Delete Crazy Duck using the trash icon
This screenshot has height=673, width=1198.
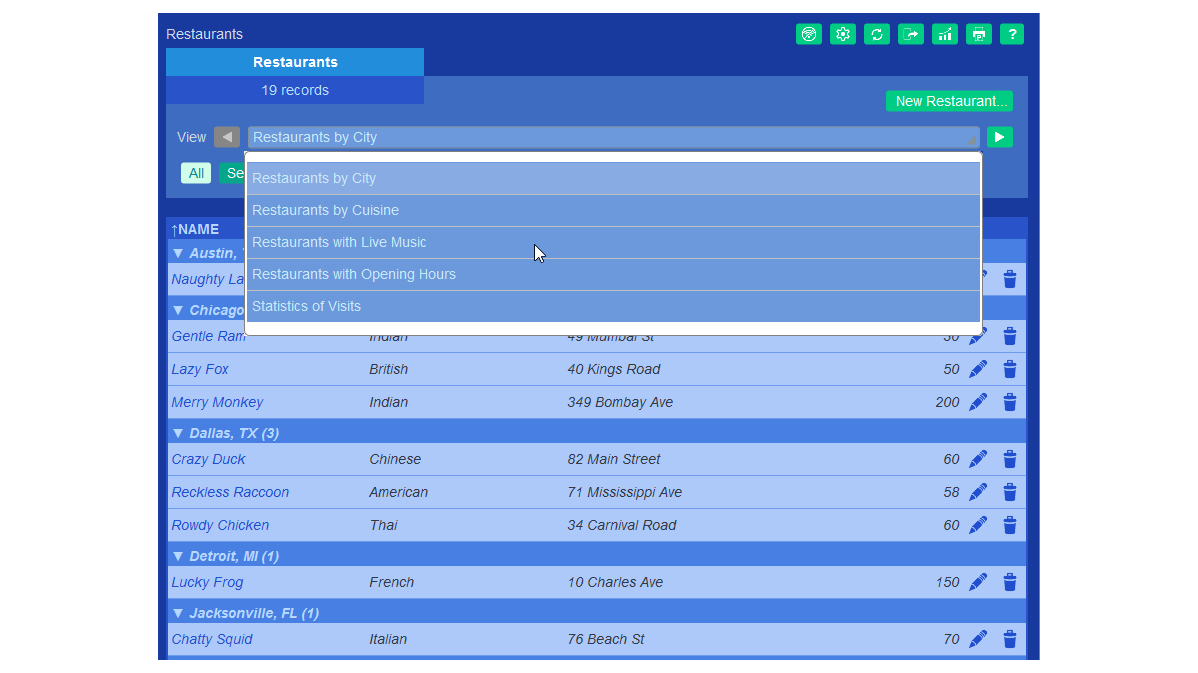pos(1009,459)
